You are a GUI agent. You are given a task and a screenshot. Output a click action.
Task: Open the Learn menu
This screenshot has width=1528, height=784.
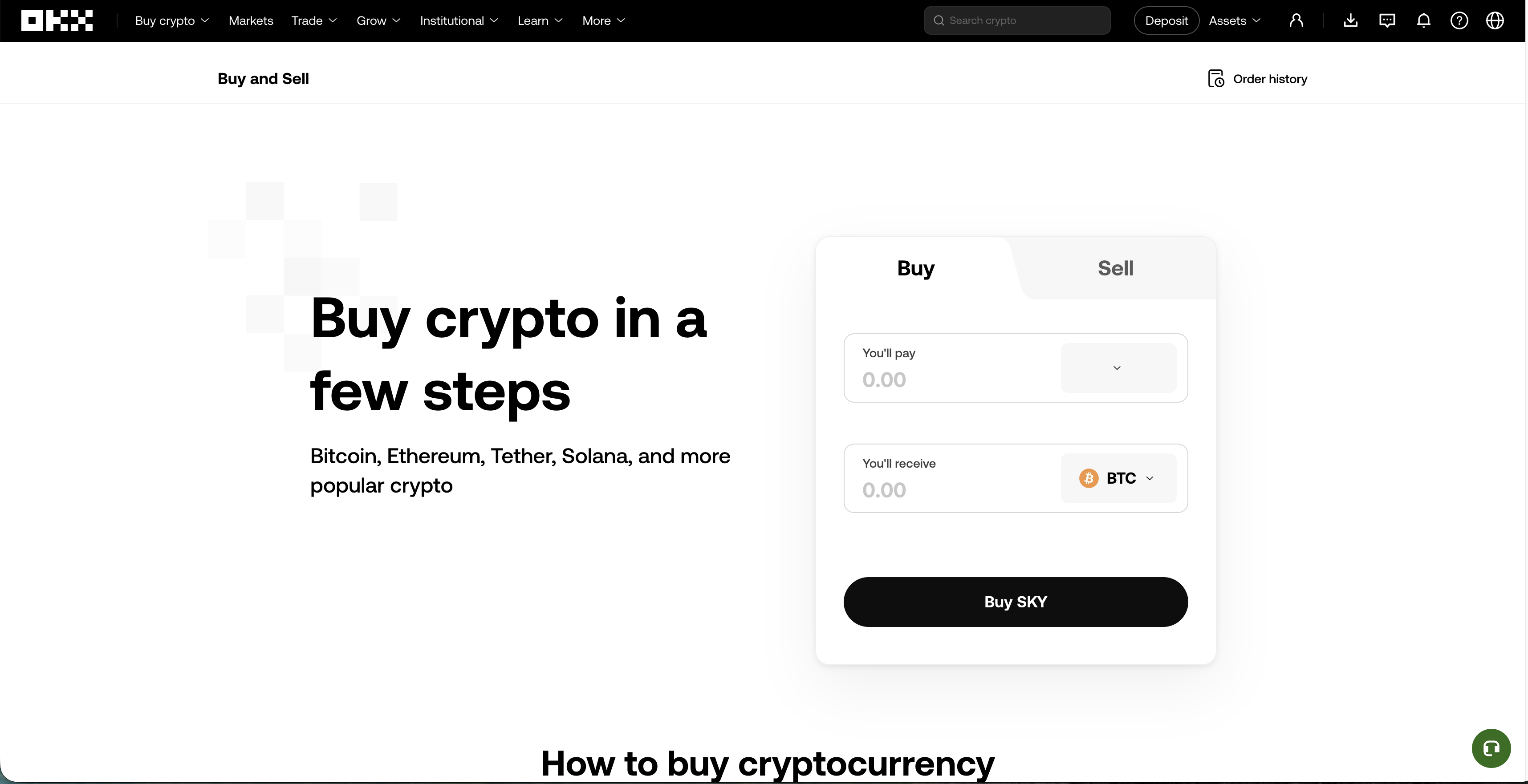tap(539, 20)
